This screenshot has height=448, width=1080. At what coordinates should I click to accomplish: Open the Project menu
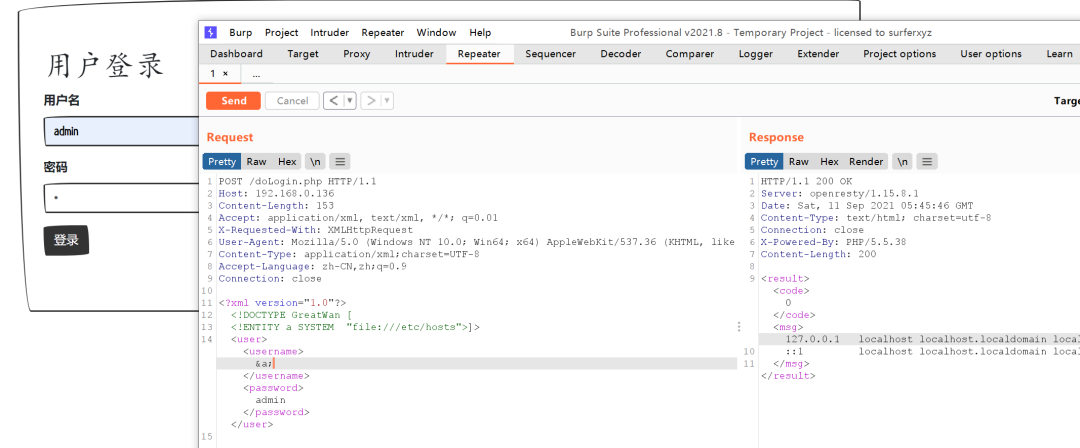[282, 32]
